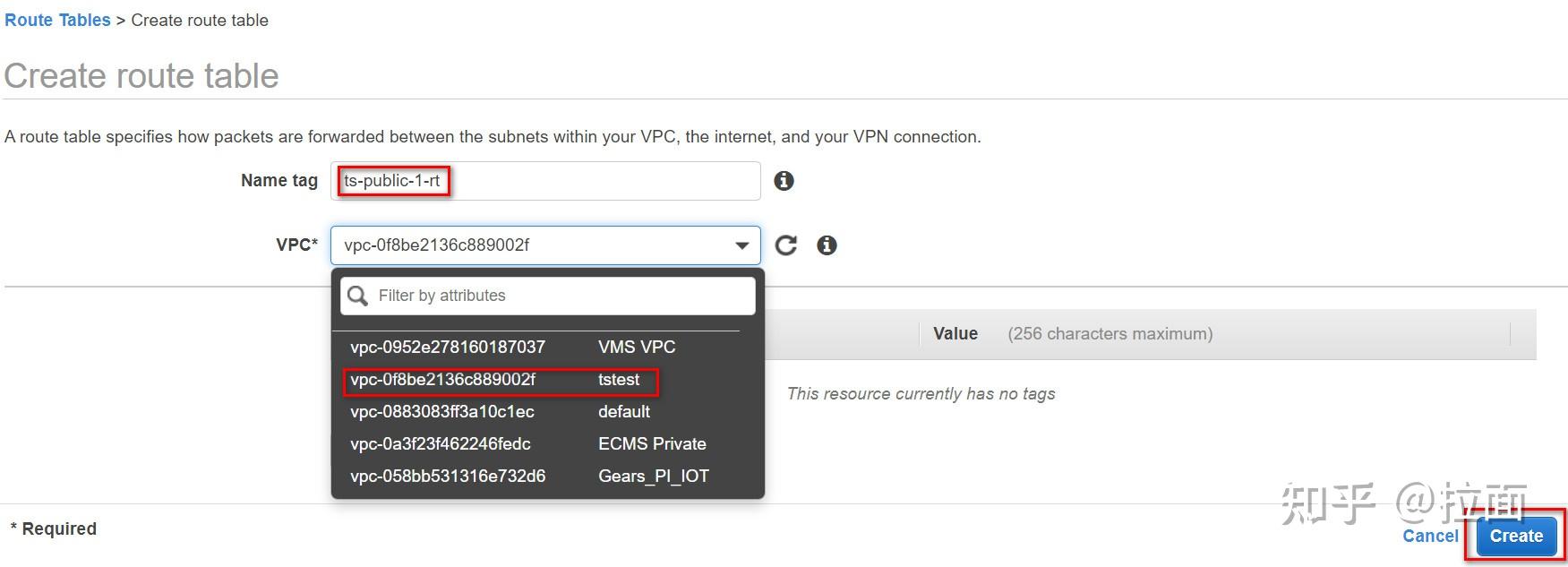The image size is (1568, 567).
Task: Click the magnifier icon in filter box
Action: [358, 295]
